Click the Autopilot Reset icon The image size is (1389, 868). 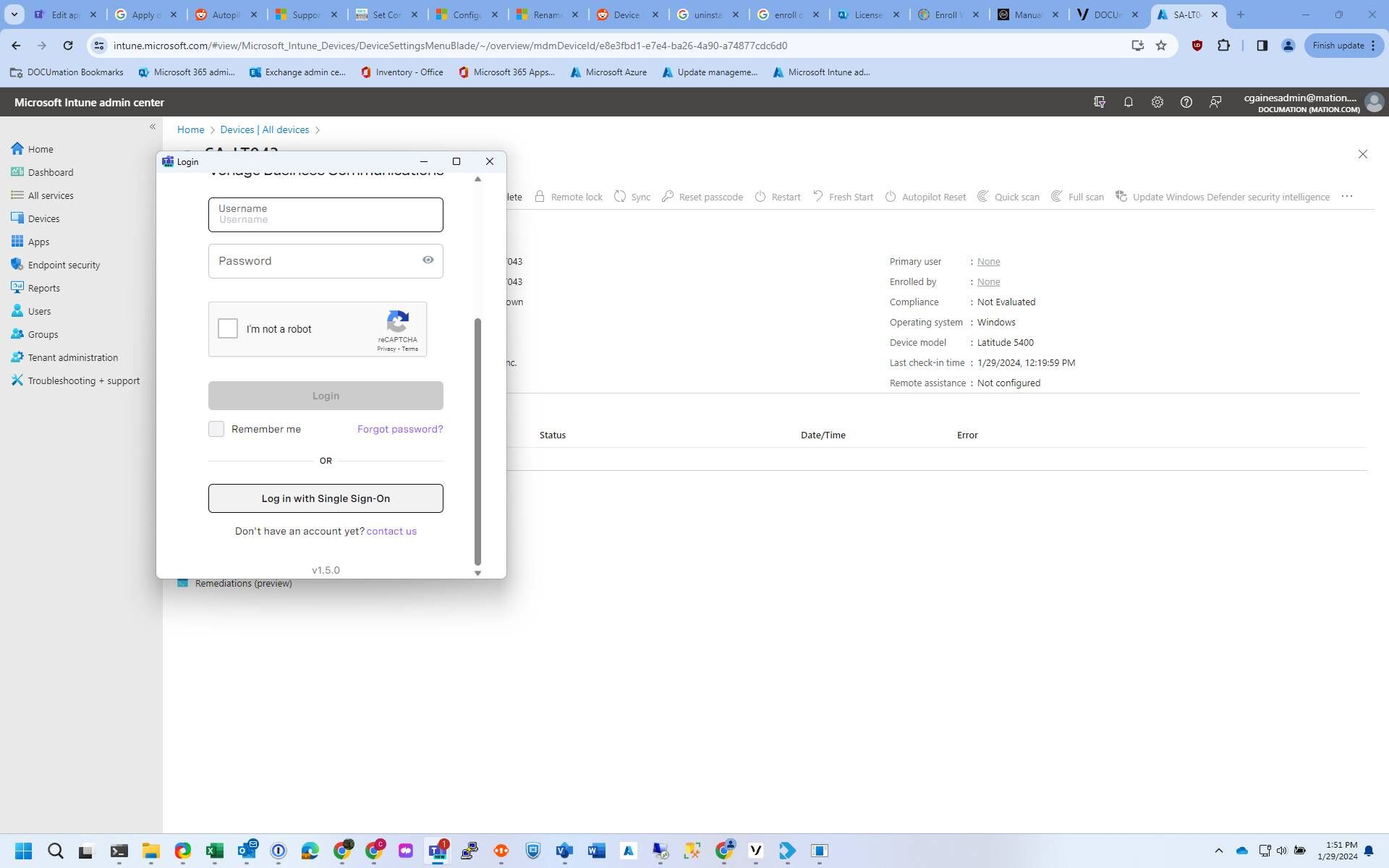pos(891,197)
